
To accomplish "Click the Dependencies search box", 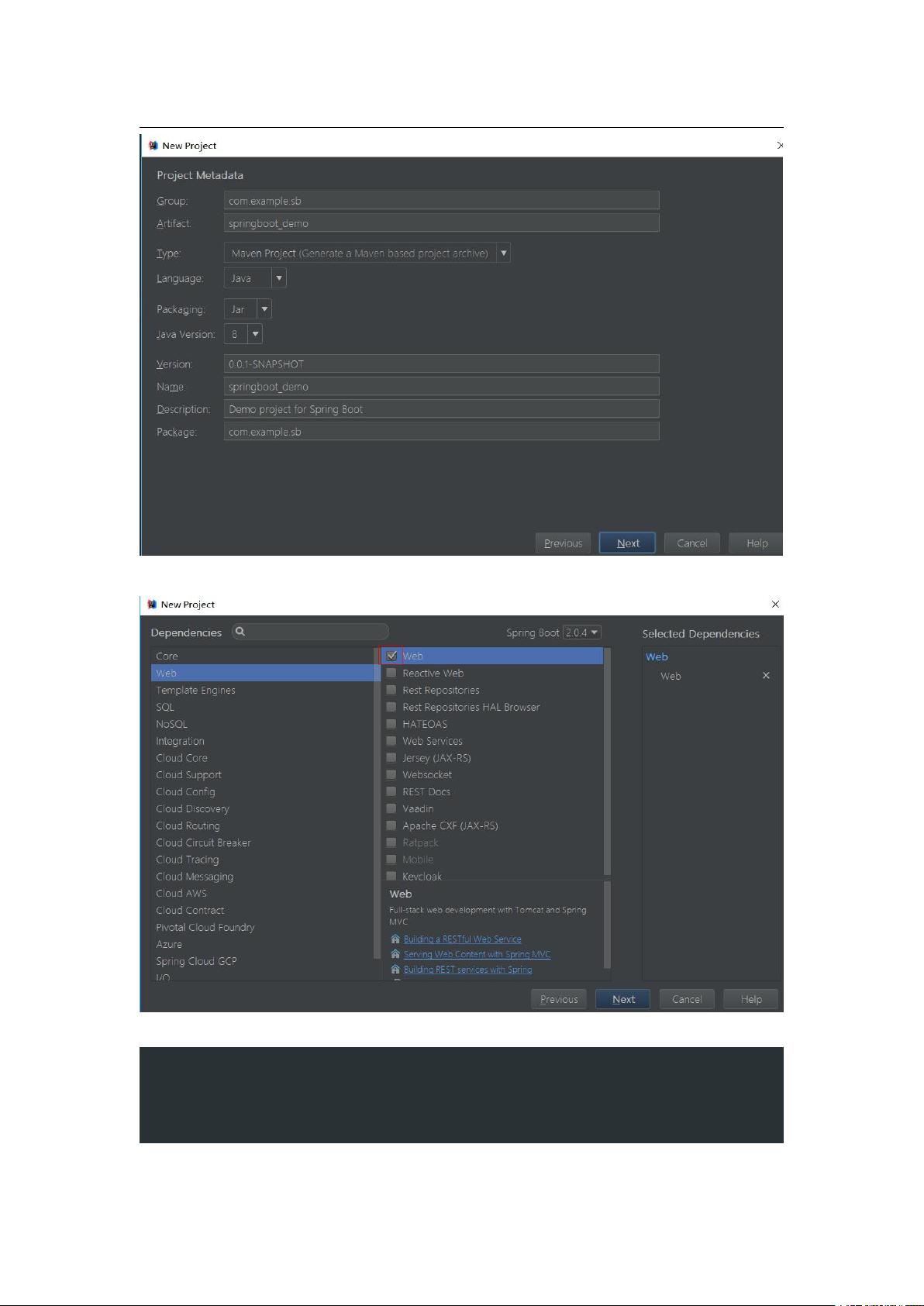I will 311,632.
